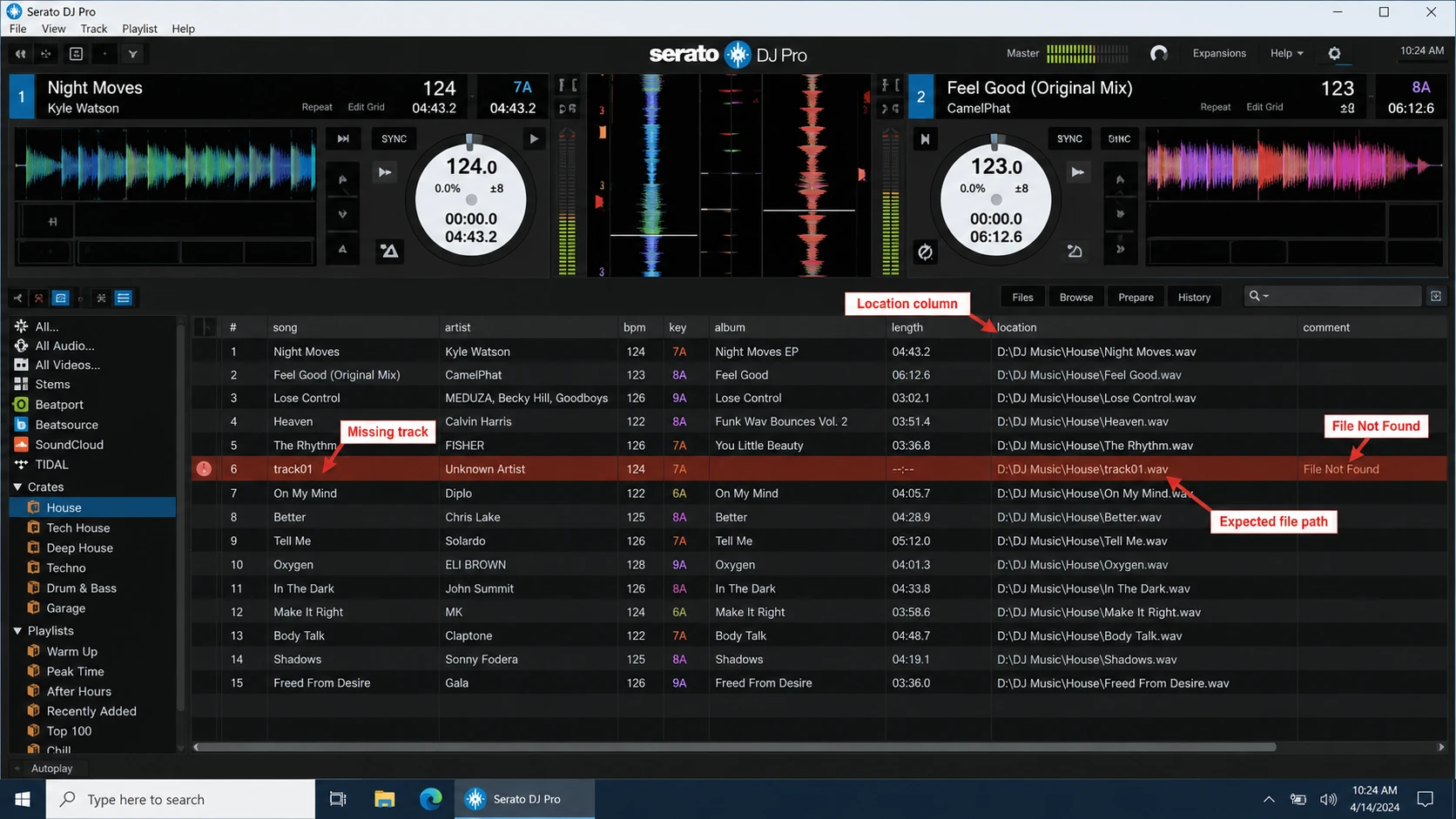Open Windows Task View
Screen dimensions: 1456x819
[x=338, y=799]
